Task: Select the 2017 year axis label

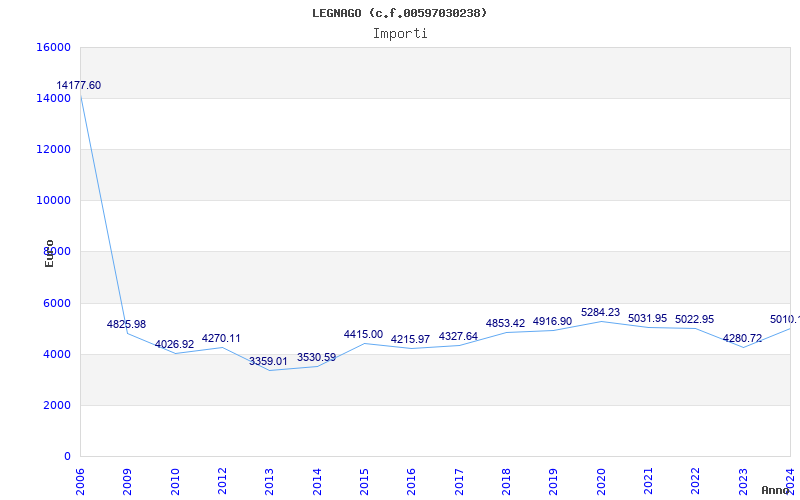Action: 459,482
